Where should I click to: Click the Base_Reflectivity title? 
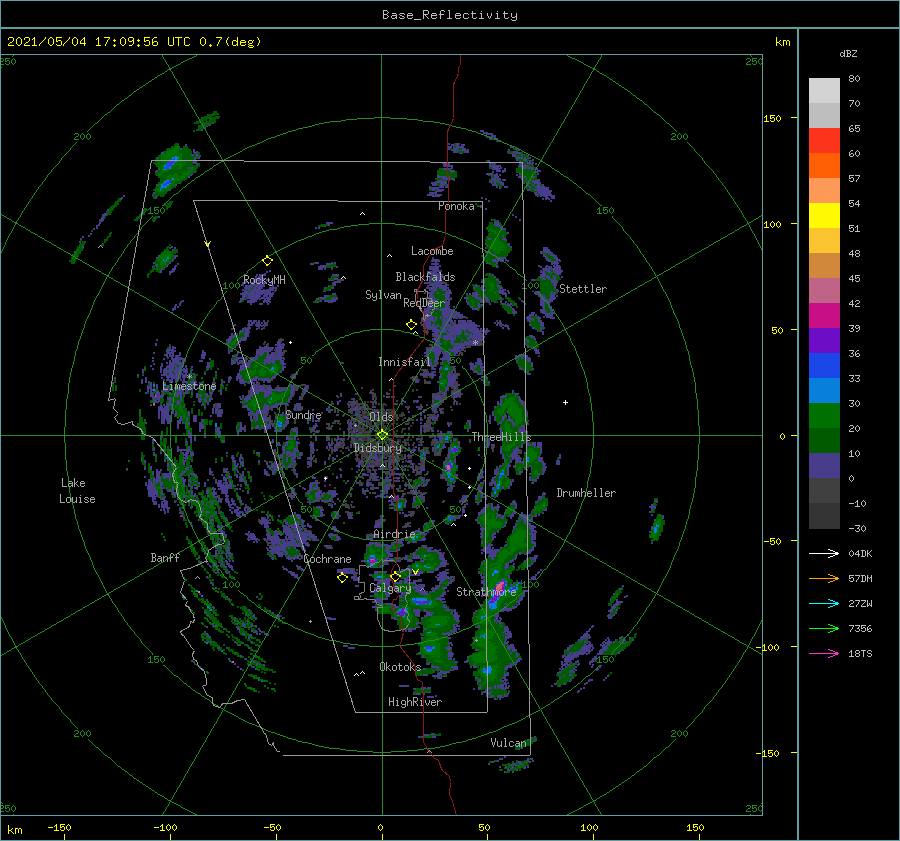click(450, 15)
